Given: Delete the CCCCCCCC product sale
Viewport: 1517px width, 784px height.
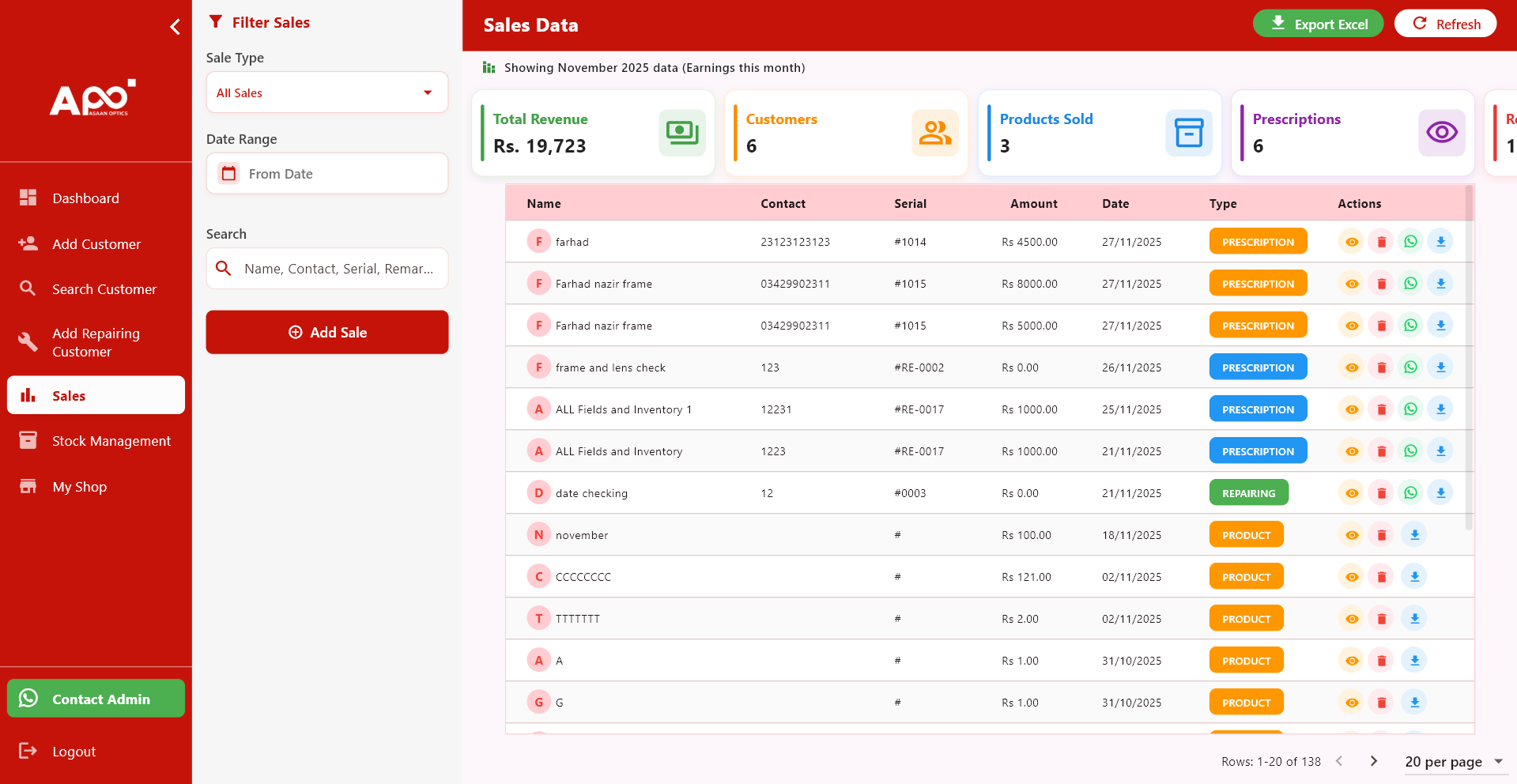Looking at the screenshot, I should (1381, 576).
